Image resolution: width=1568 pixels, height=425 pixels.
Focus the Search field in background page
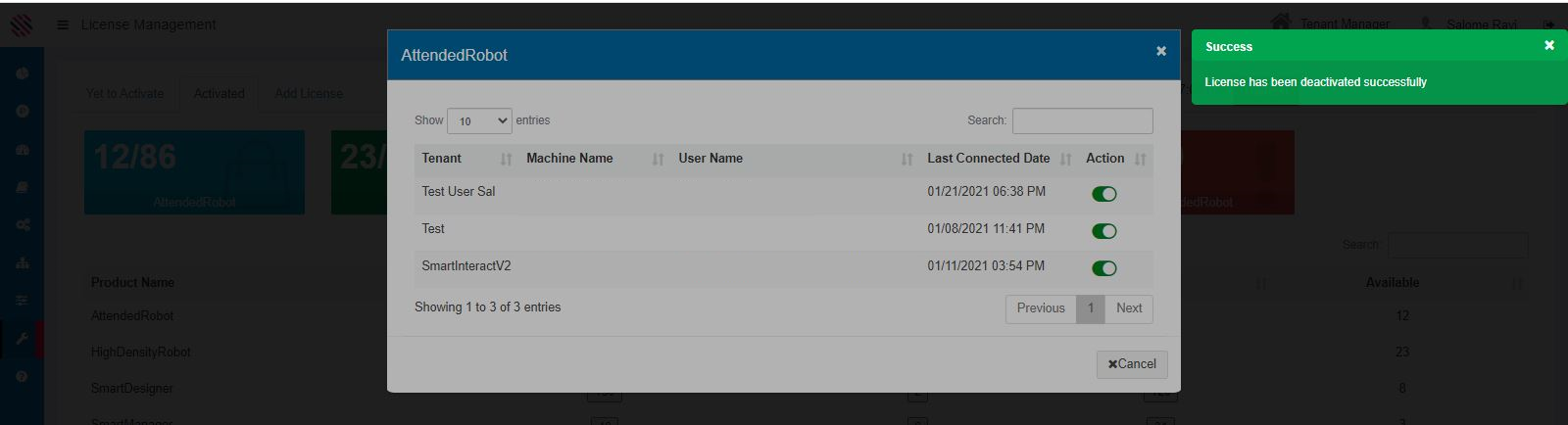click(x=1457, y=245)
